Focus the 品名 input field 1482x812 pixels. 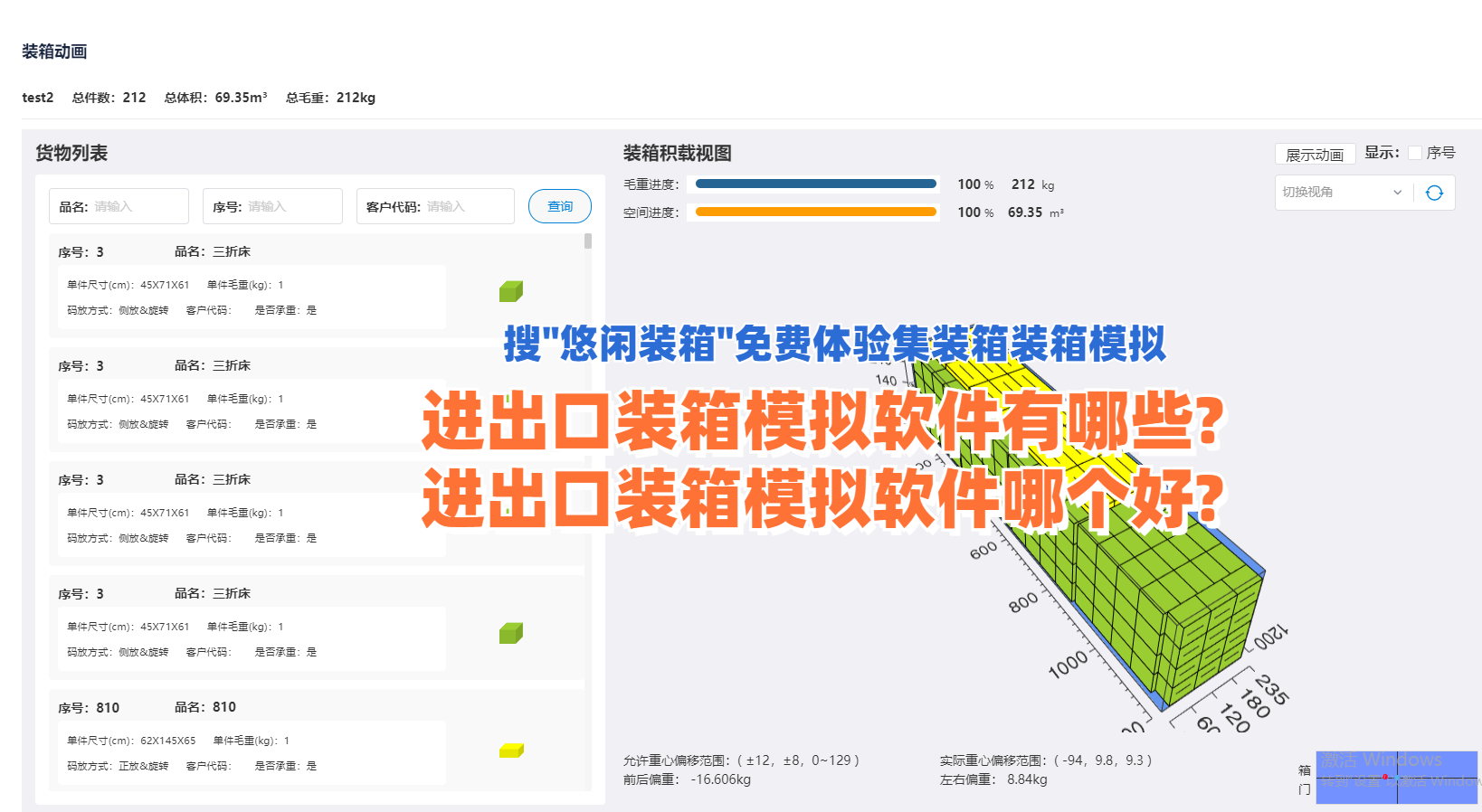pos(119,206)
